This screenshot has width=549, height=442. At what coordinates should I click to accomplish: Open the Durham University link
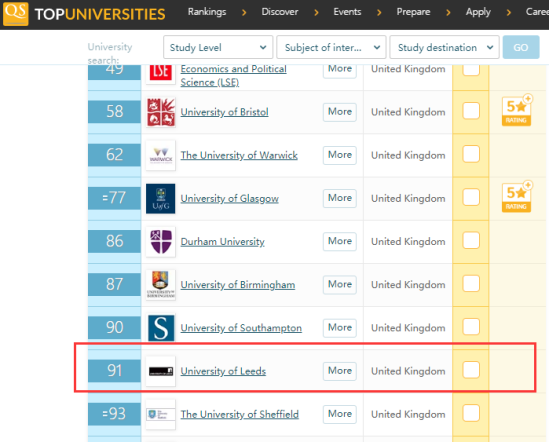click(x=222, y=242)
